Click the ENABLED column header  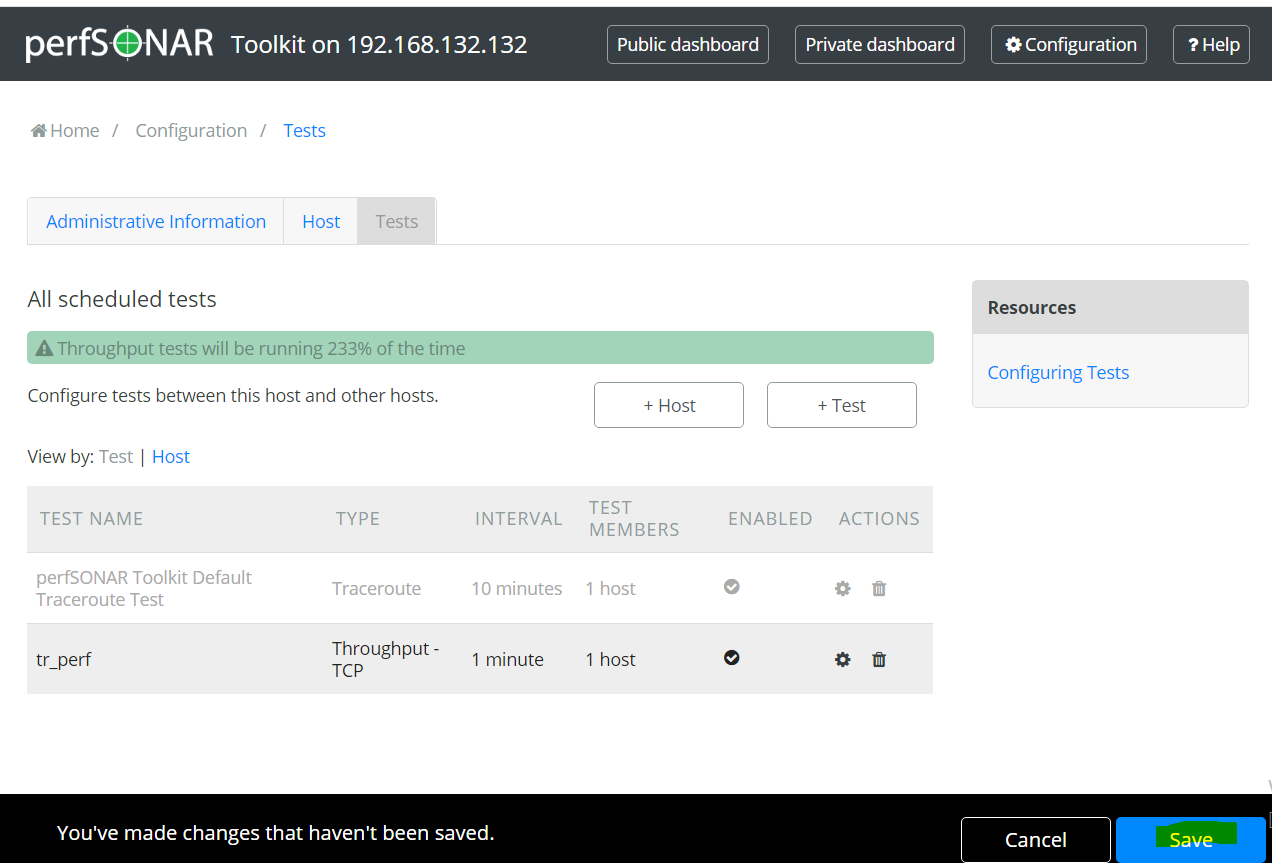tap(770, 518)
